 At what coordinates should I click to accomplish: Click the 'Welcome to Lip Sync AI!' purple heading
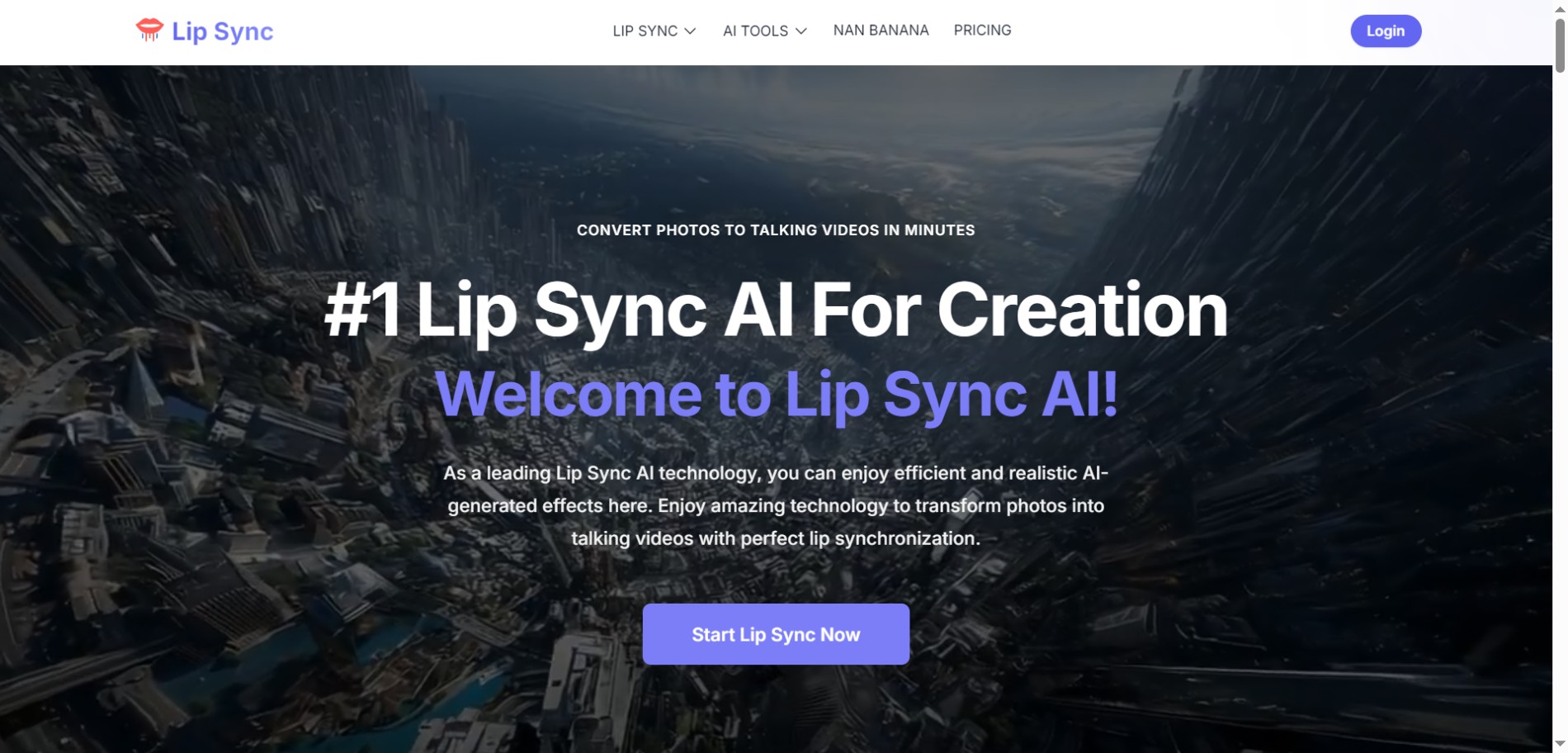pos(776,395)
